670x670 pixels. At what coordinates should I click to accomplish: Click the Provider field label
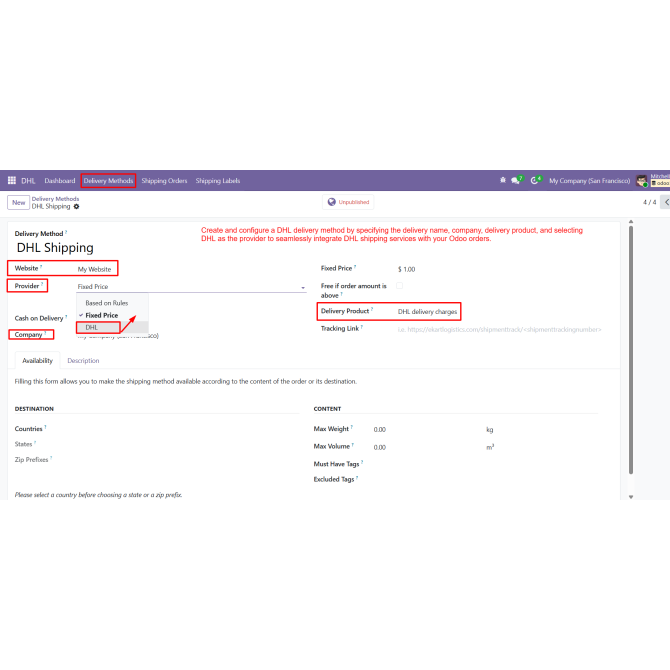point(27,286)
